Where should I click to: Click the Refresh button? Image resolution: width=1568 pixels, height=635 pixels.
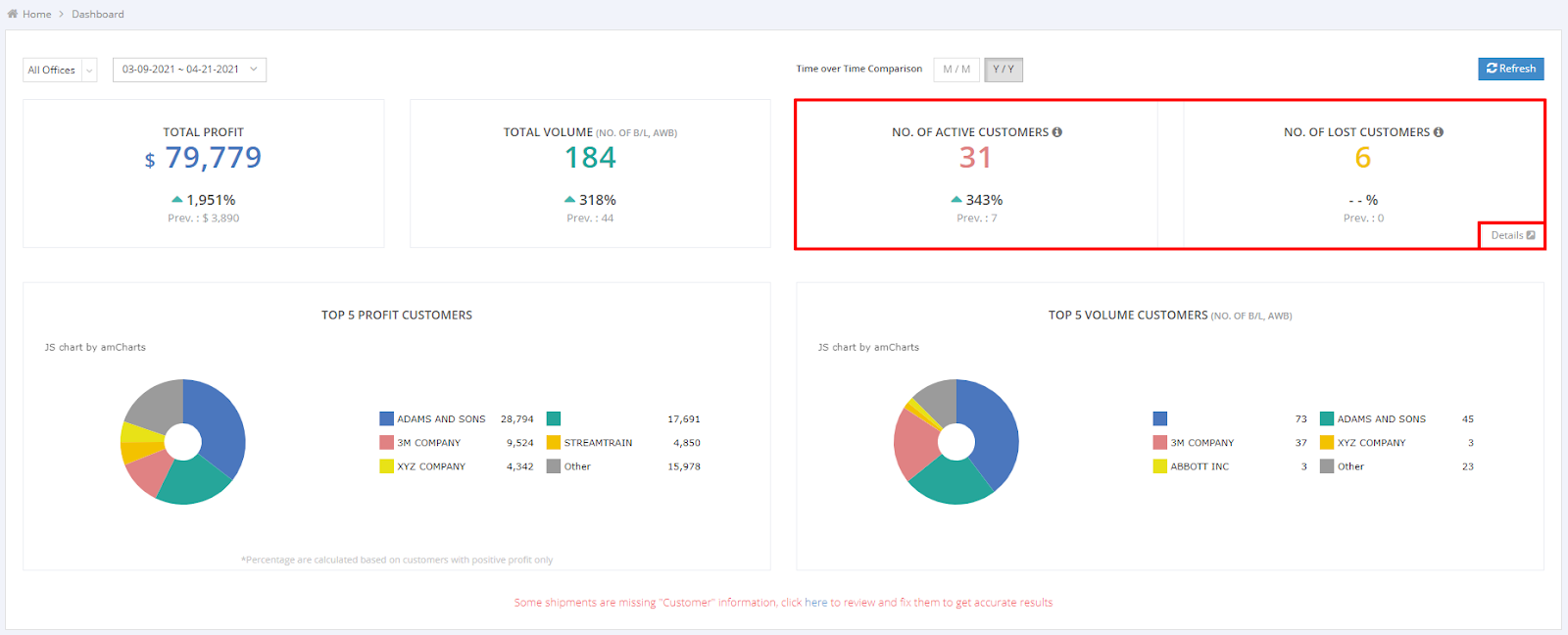1510,69
